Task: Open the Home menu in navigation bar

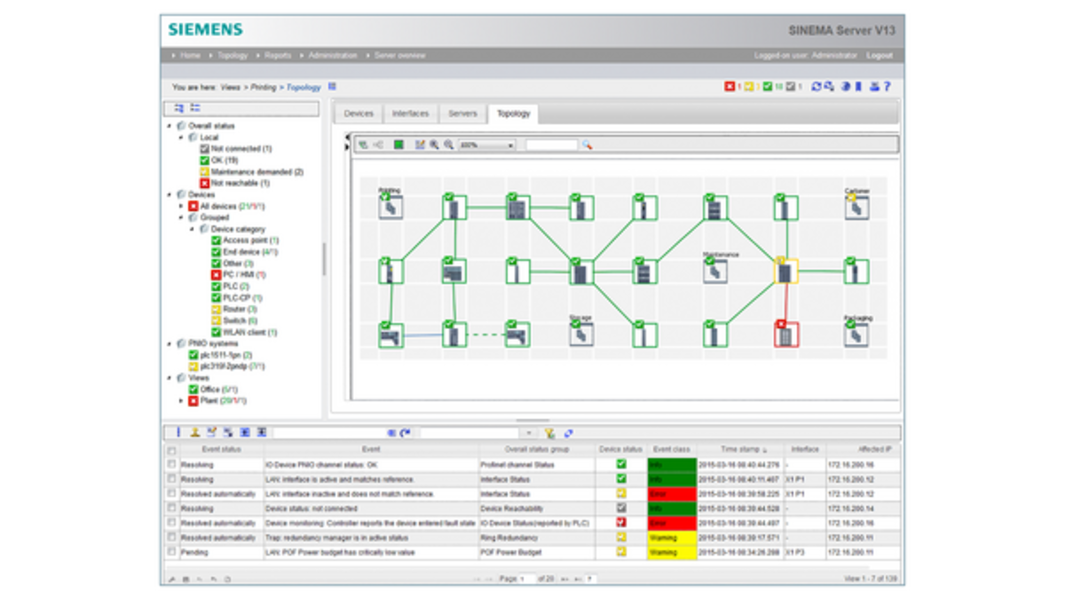Action: point(190,55)
